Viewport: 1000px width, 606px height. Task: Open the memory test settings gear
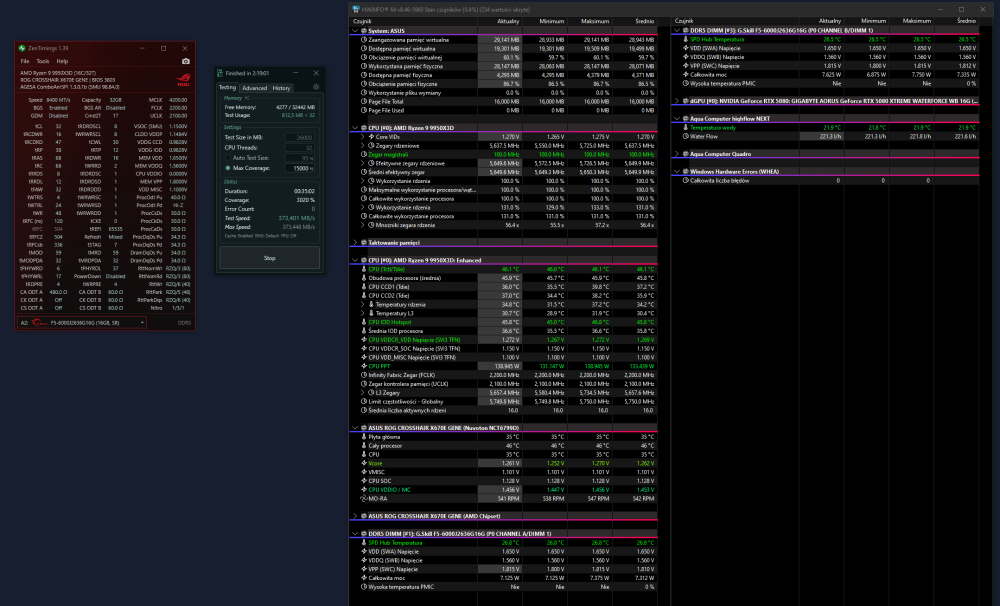[316, 87]
